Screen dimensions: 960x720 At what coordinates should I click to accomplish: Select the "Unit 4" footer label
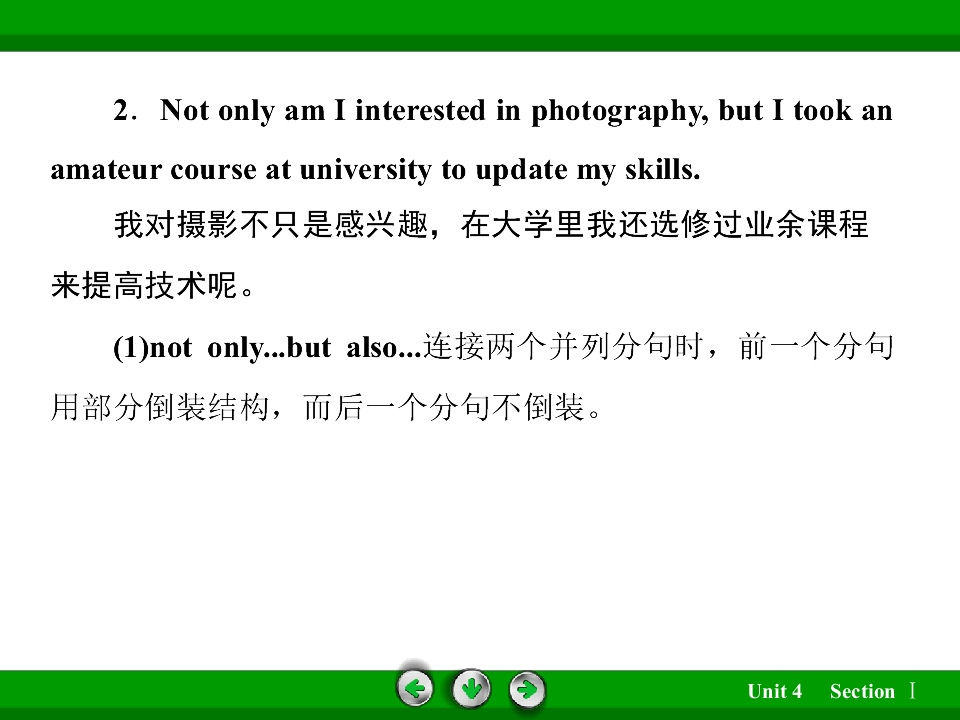[x=774, y=691]
